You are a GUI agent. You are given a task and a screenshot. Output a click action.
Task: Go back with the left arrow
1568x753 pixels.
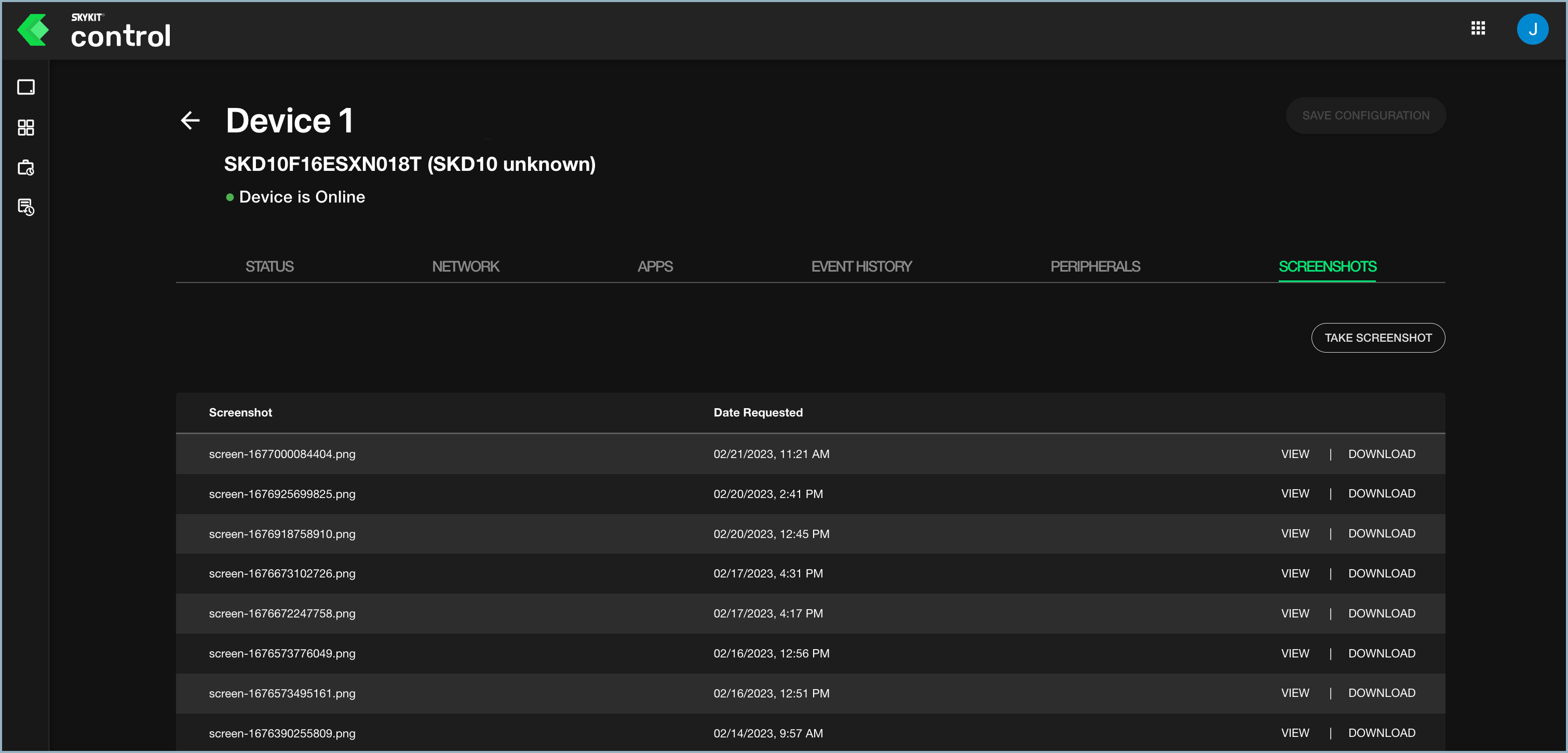tap(191, 120)
